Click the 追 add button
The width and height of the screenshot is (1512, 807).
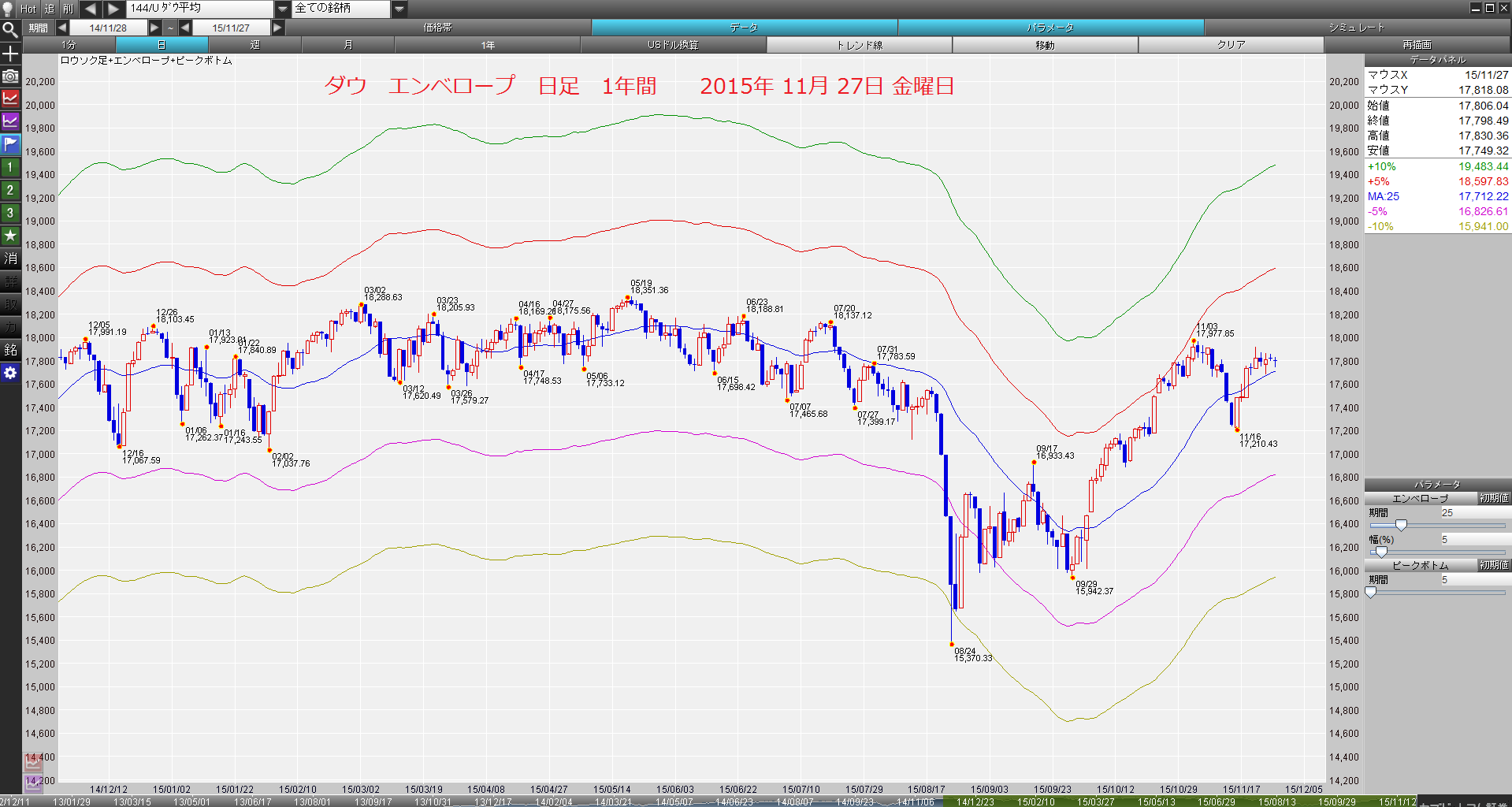50,9
